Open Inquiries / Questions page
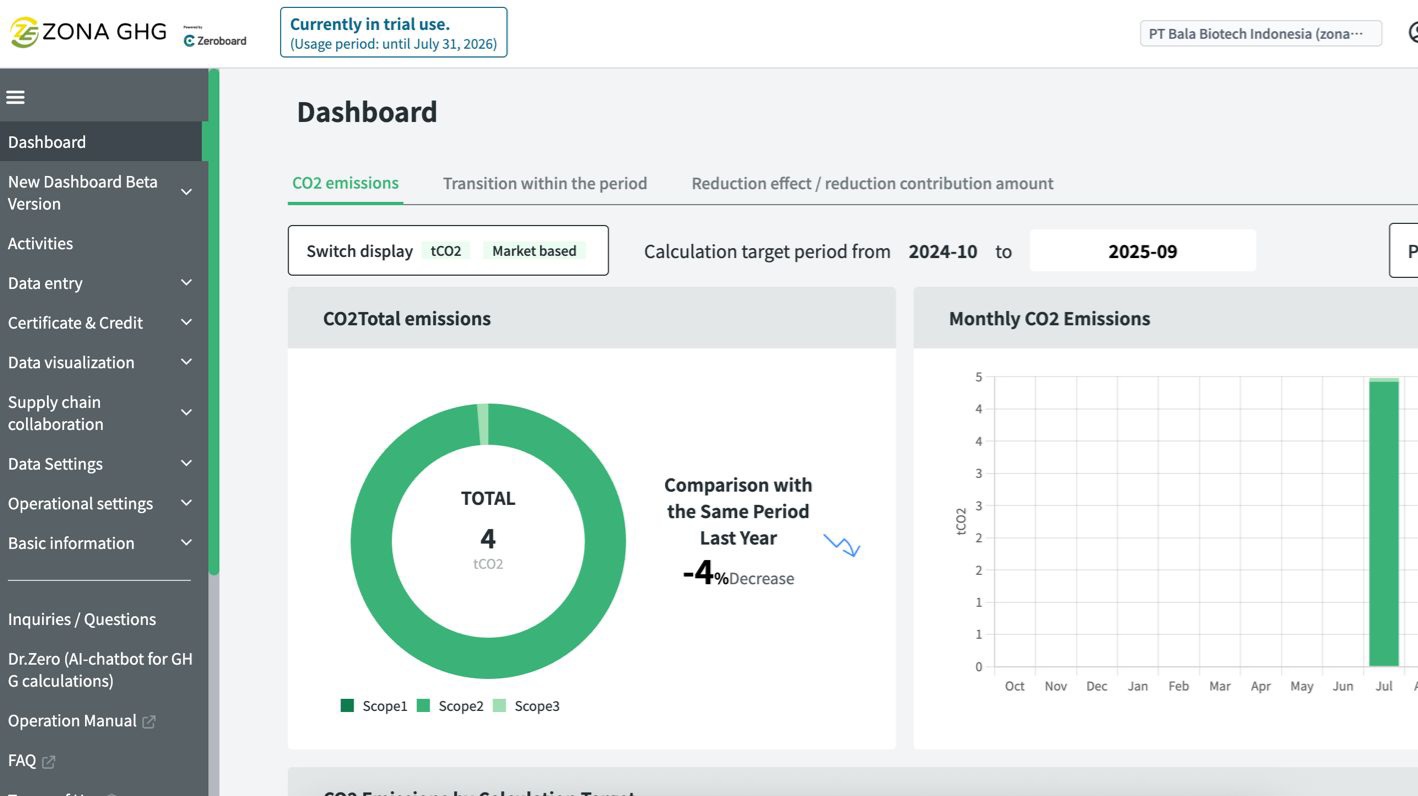The height and width of the screenshot is (796, 1418). coord(82,619)
